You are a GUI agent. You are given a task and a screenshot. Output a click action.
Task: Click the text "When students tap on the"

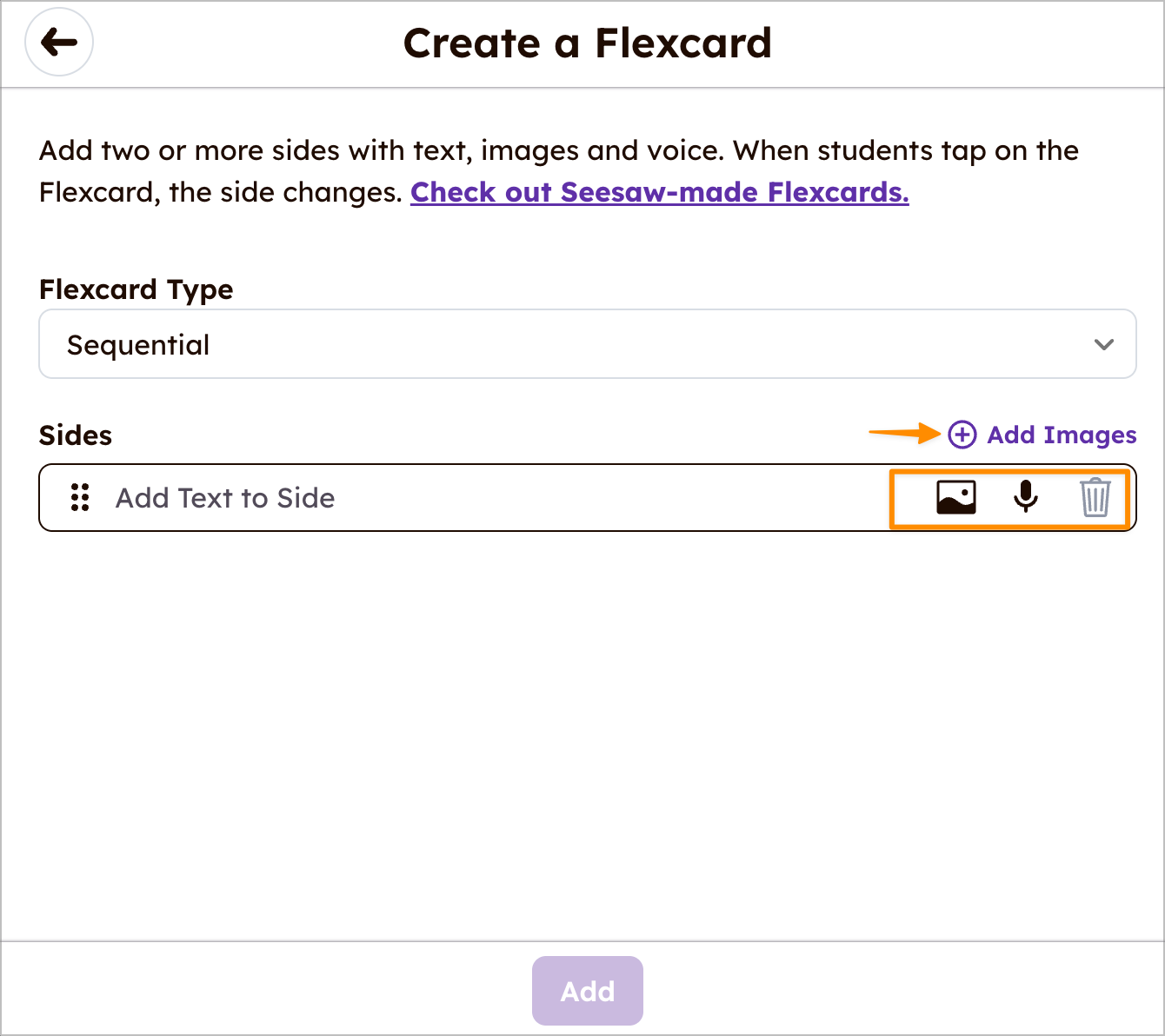click(906, 151)
